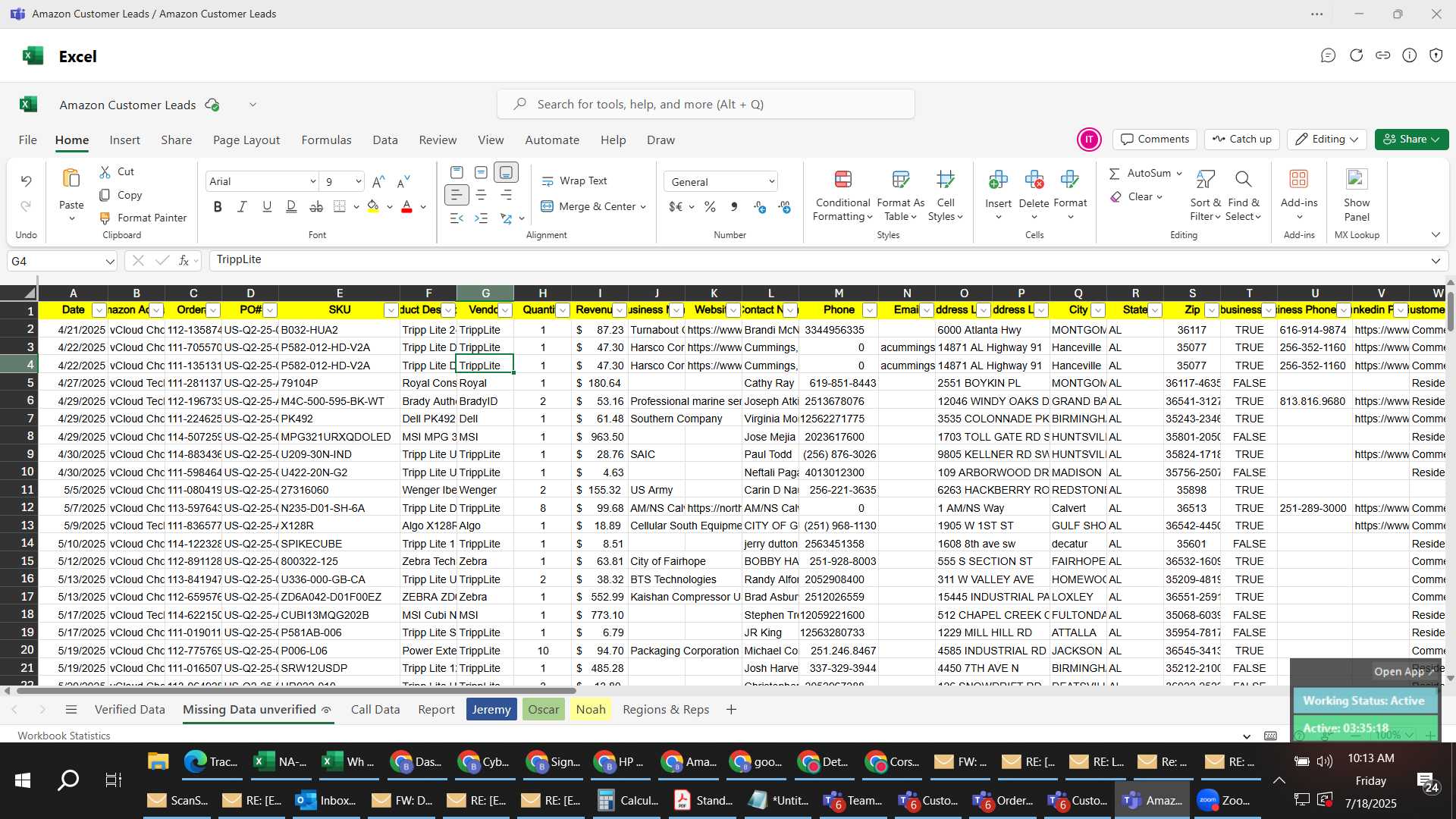1456x819 pixels.
Task: Click the Decrease Indent icon
Action: [x=456, y=218]
